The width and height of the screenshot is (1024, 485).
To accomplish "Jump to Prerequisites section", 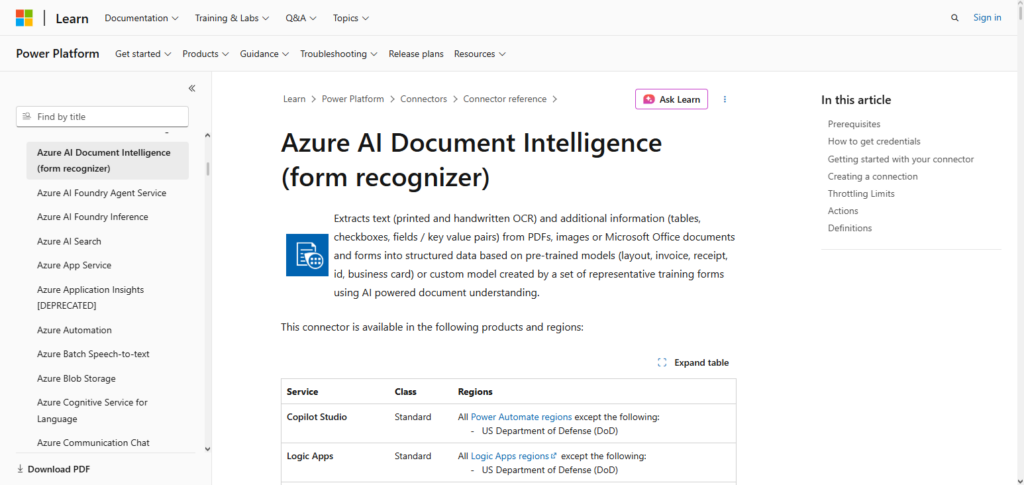I will [x=854, y=124].
